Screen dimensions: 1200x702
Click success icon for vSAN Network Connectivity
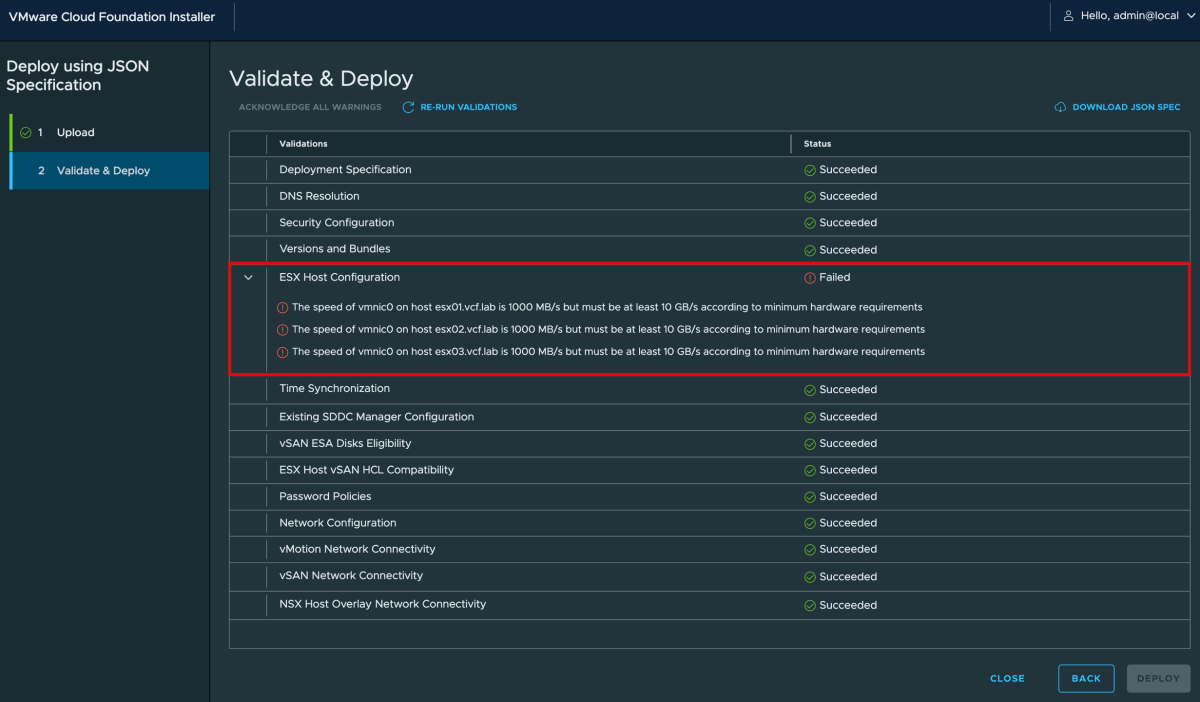810,577
